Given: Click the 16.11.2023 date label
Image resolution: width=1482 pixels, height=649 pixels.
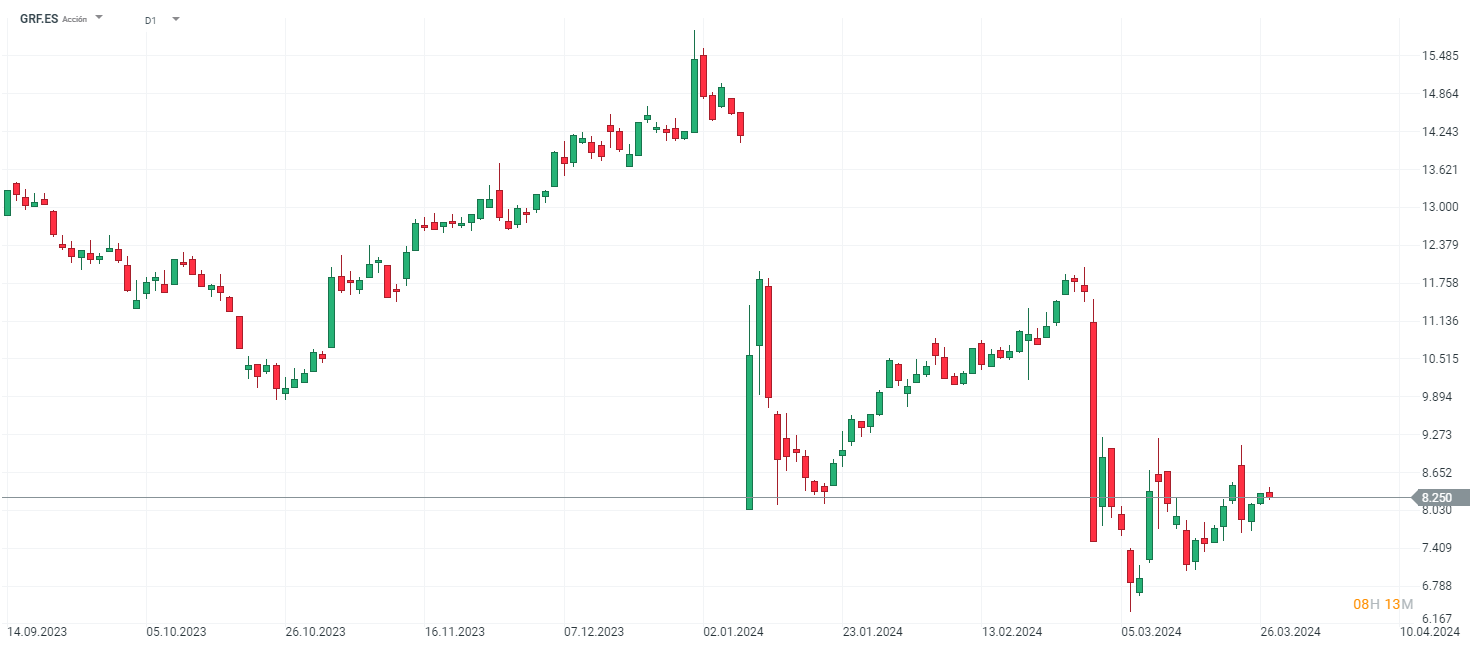Looking at the screenshot, I should [x=455, y=632].
